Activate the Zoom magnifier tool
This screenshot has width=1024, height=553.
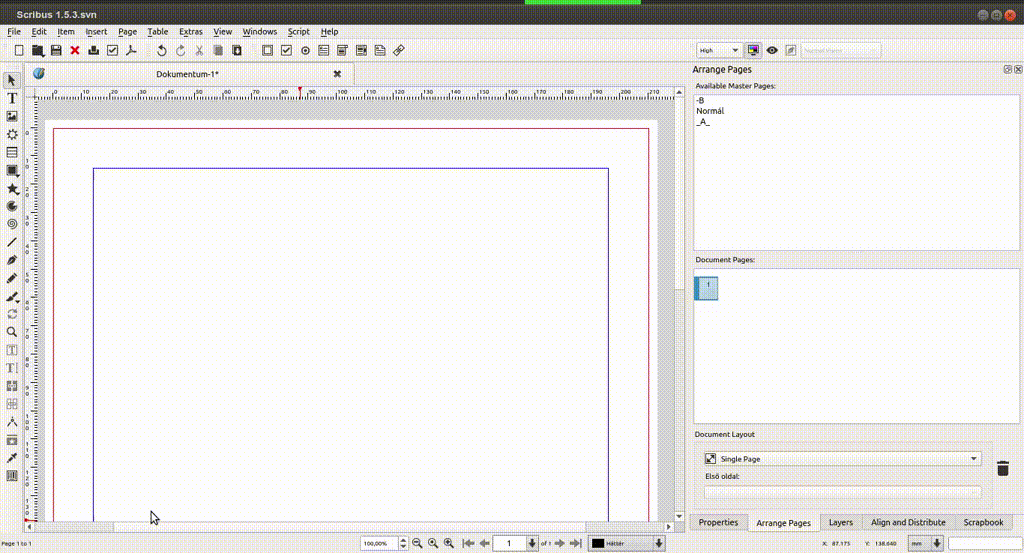coord(12,332)
